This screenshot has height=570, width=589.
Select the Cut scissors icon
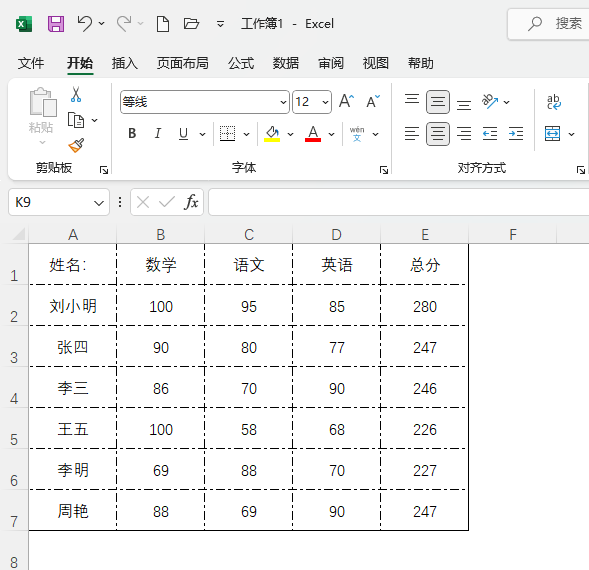pos(76,95)
